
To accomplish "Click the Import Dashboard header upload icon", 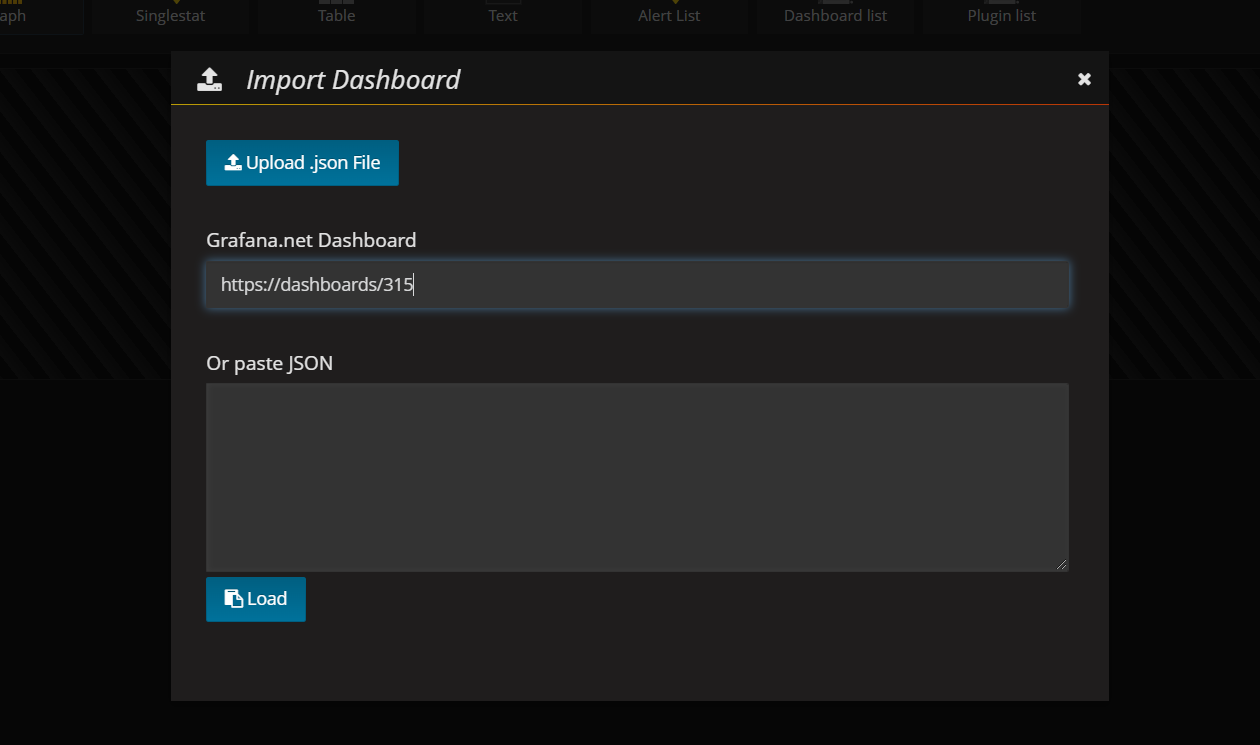I will click(209, 79).
